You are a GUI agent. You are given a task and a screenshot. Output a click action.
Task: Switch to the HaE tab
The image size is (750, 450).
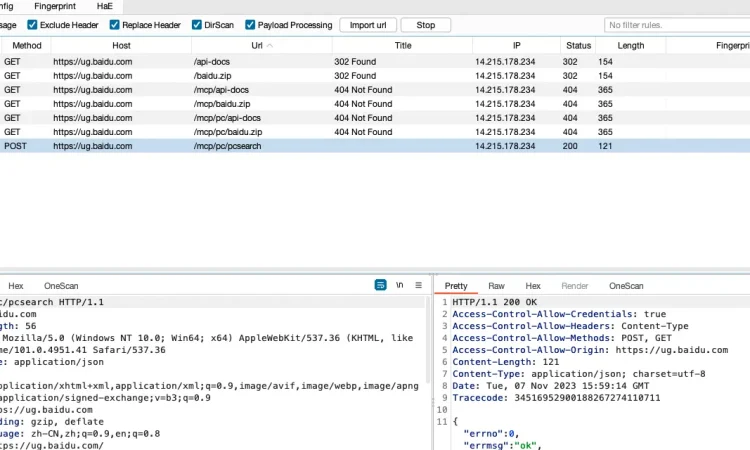click(105, 6)
